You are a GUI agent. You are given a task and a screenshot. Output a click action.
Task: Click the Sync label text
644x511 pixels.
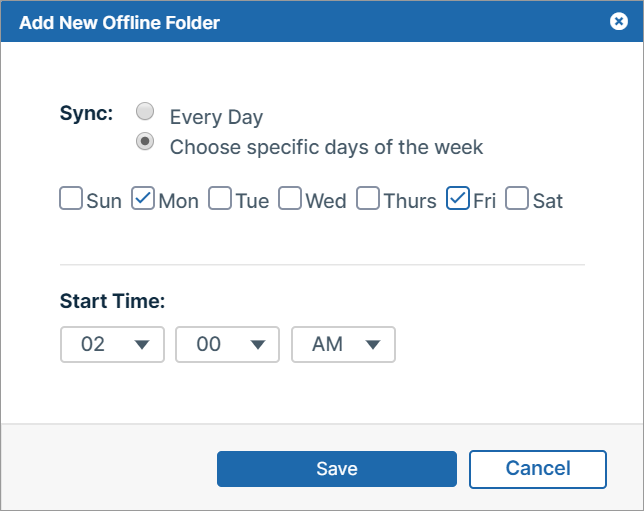tap(86, 113)
